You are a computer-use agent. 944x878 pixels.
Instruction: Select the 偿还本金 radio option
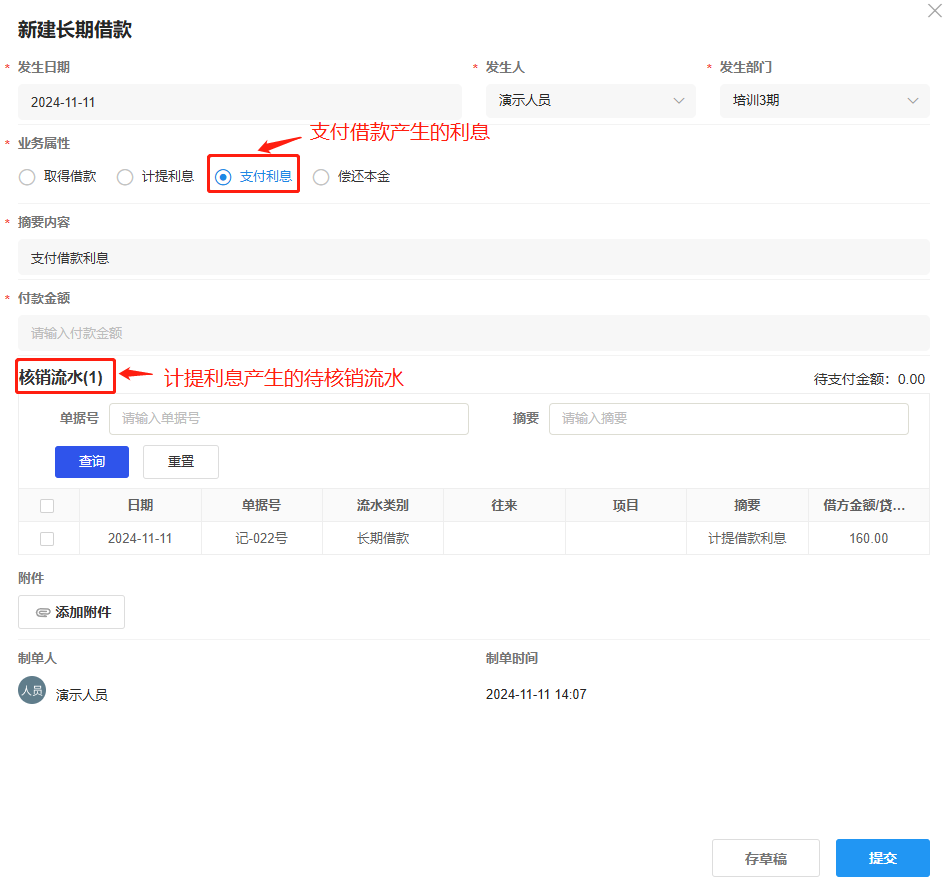click(x=321, y=176)
